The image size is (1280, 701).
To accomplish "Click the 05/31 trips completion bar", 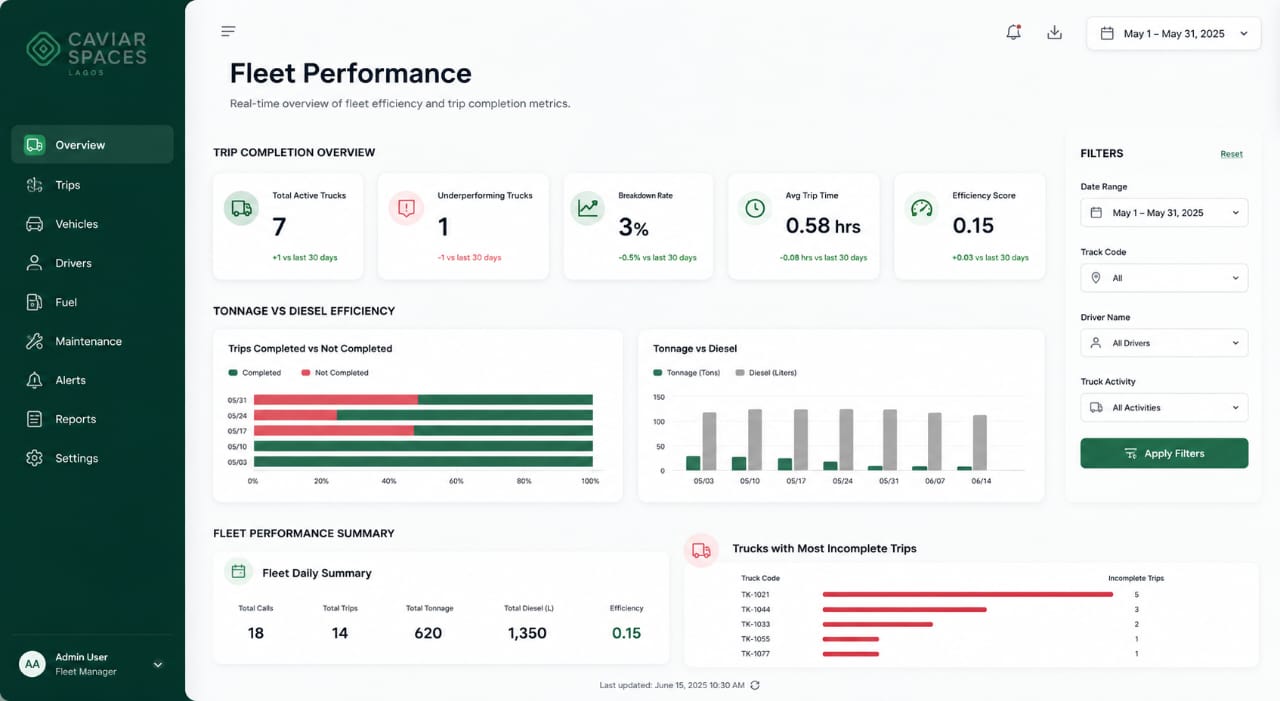I will (x=423, y=399).
